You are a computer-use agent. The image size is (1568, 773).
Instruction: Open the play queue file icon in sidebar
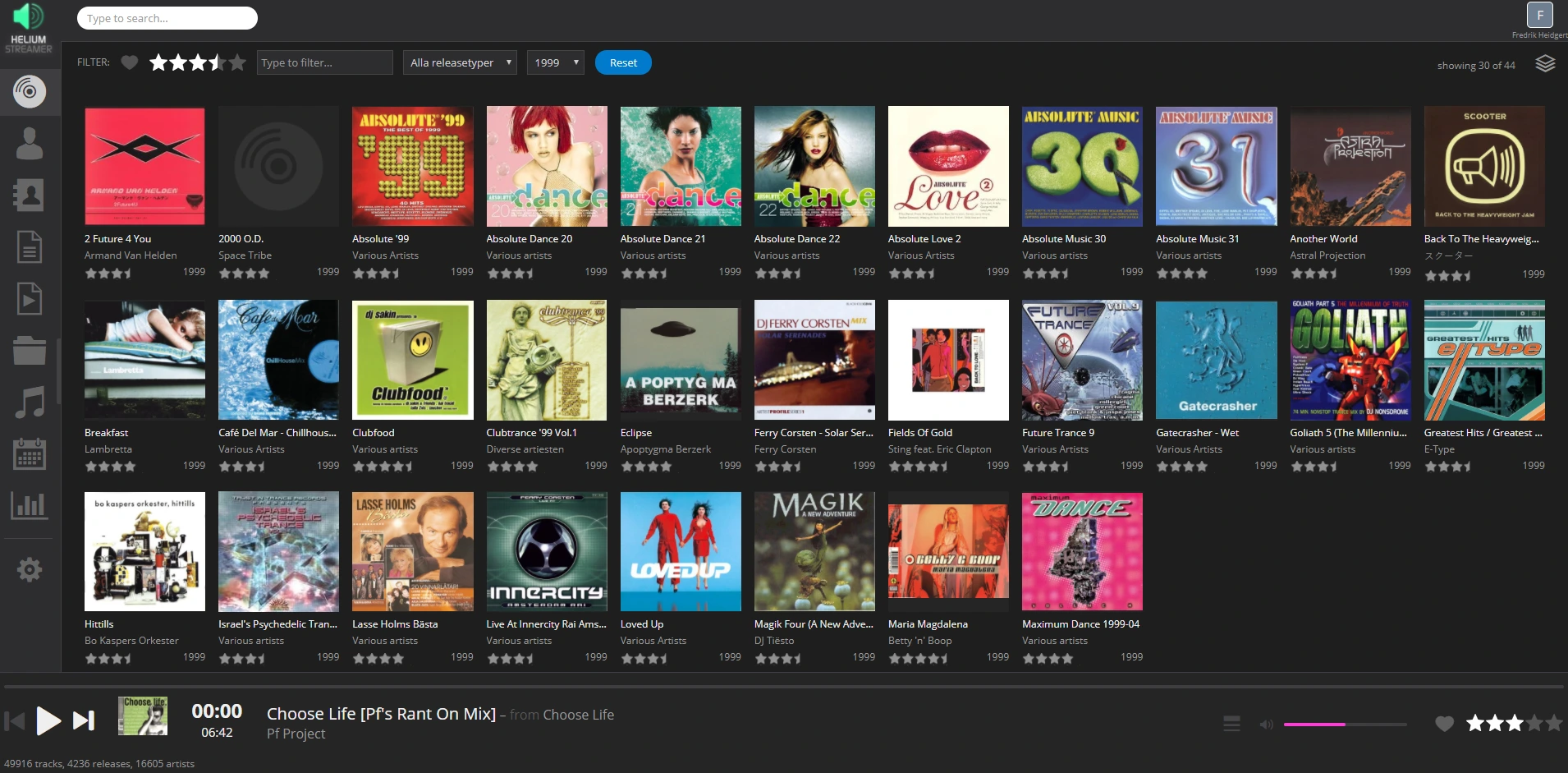(30, 298)
